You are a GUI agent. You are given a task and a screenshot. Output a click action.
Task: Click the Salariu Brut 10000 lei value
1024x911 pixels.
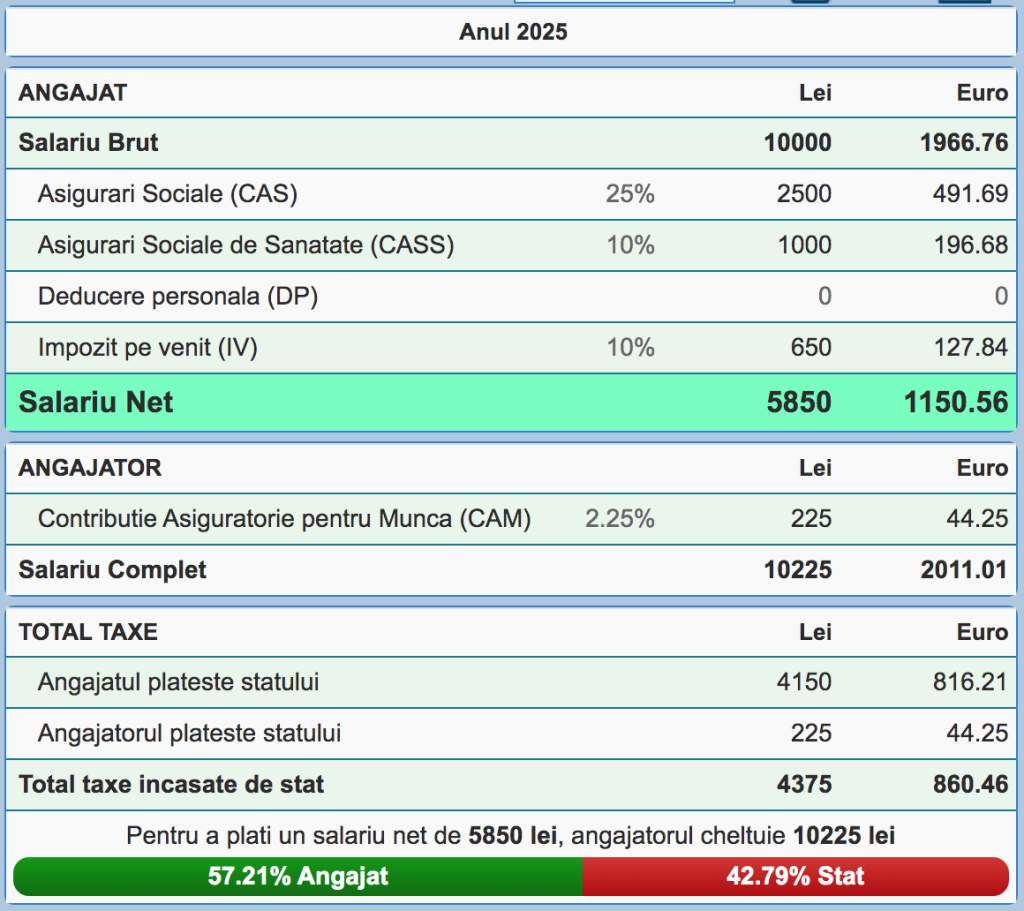pos(797,143)
